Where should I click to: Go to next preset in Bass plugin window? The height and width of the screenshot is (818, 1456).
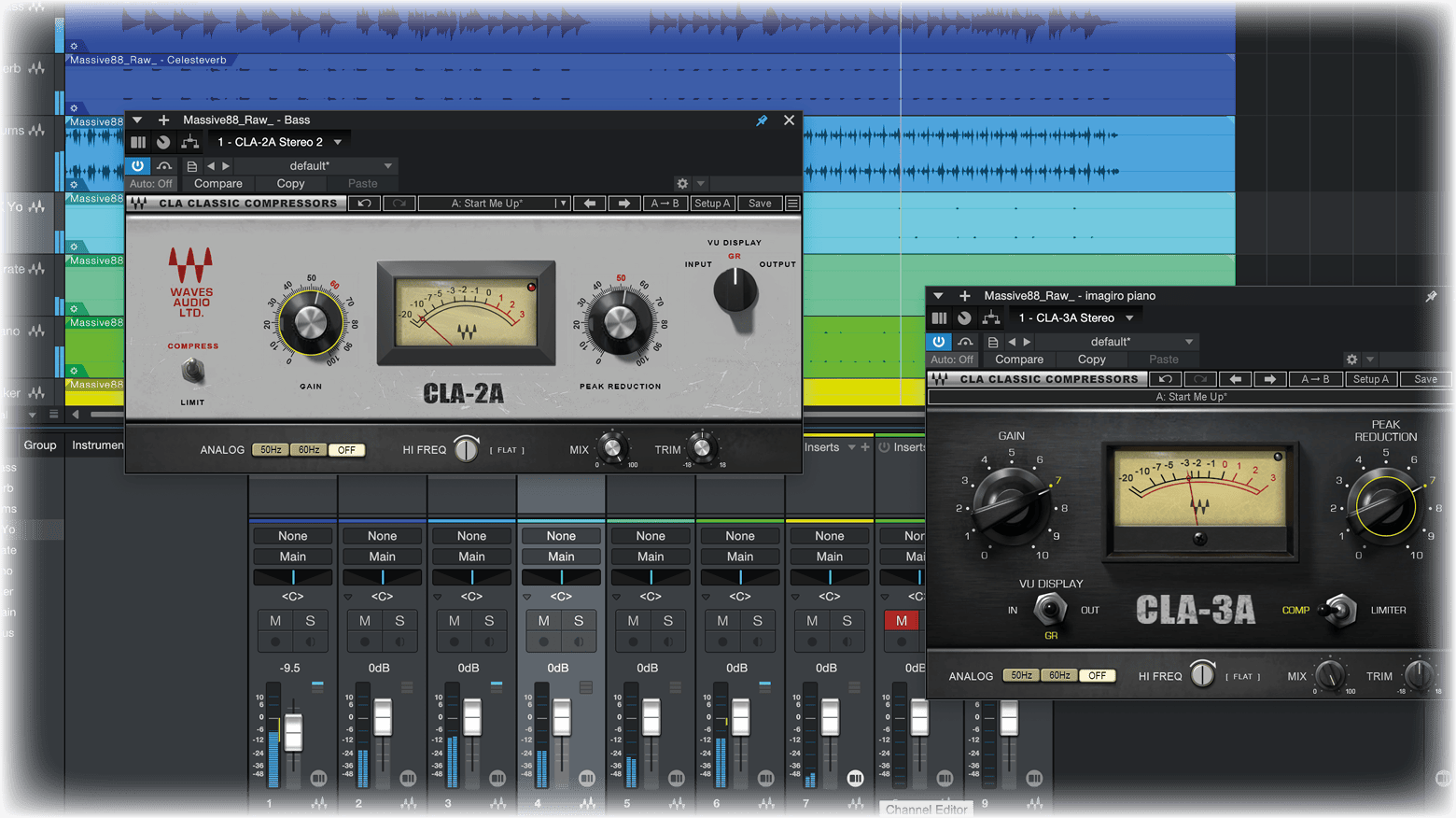pyautogui.click(x=226, y=166)
